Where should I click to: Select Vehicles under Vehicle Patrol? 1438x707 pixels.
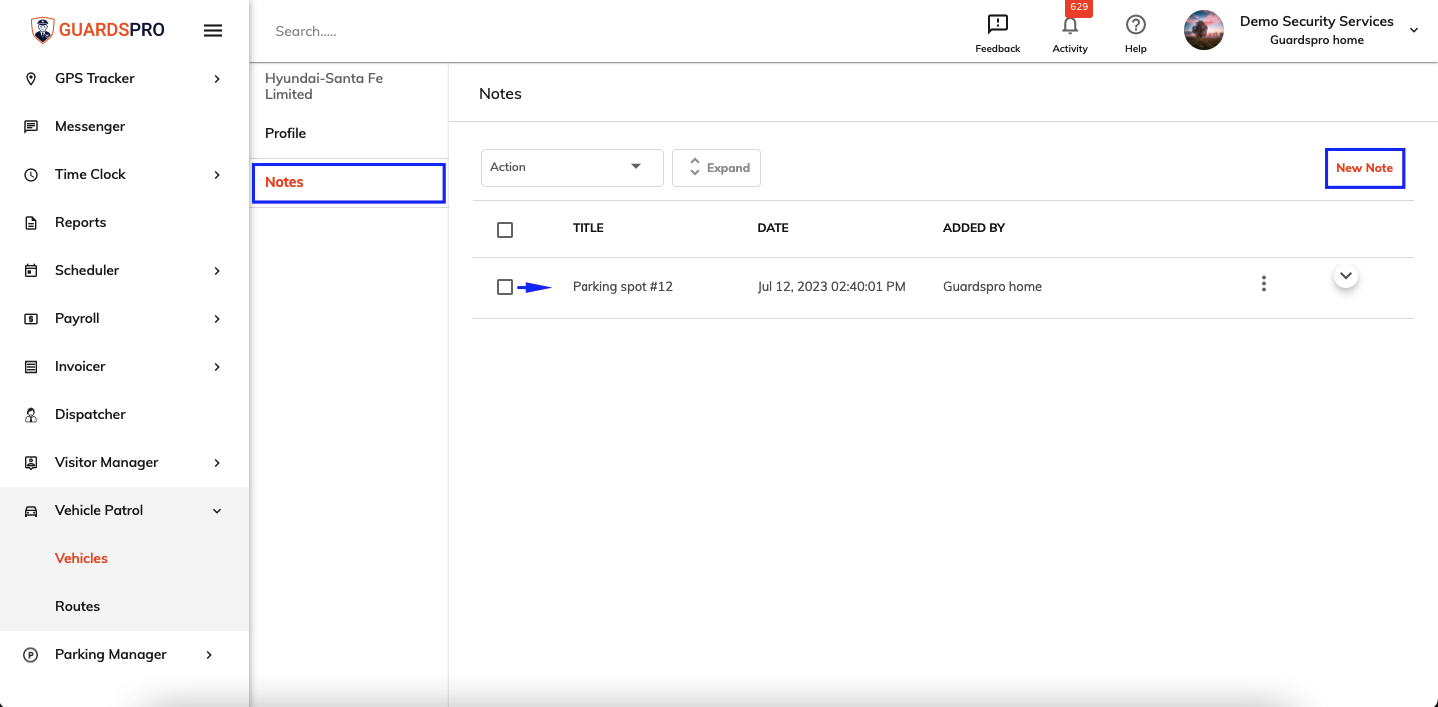(81, 558)
